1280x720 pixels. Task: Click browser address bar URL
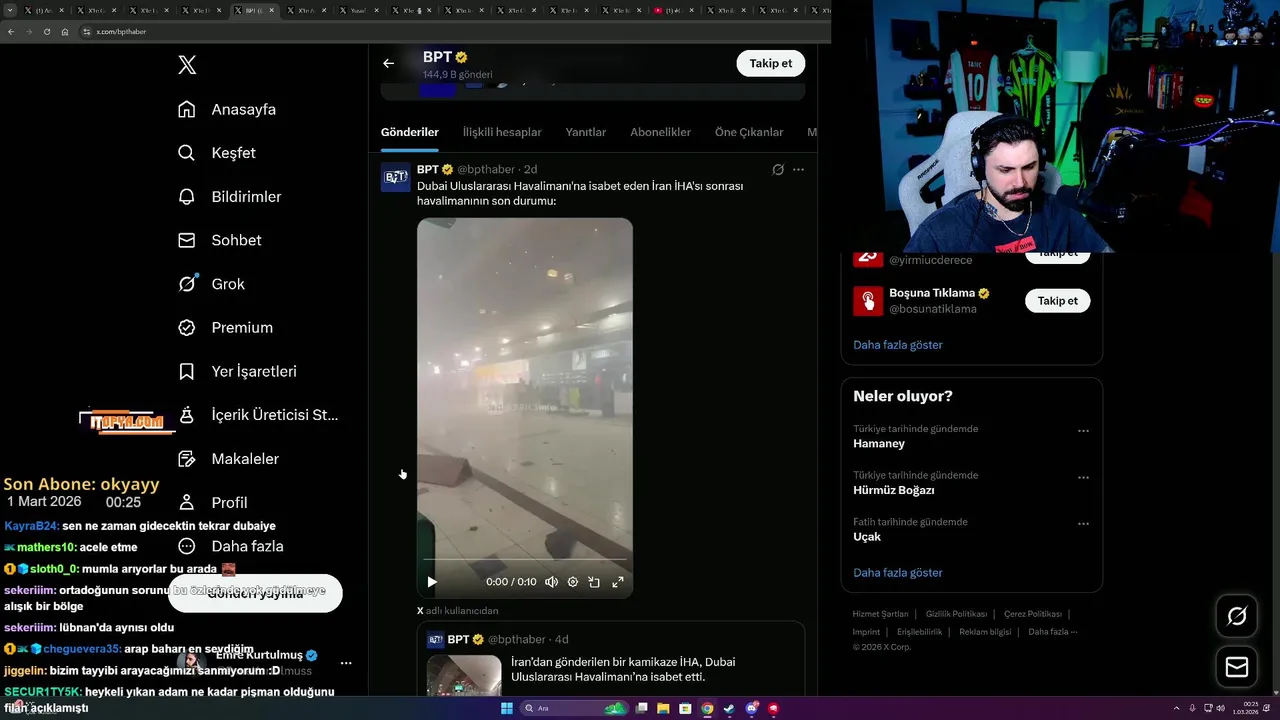pos(121,31)
